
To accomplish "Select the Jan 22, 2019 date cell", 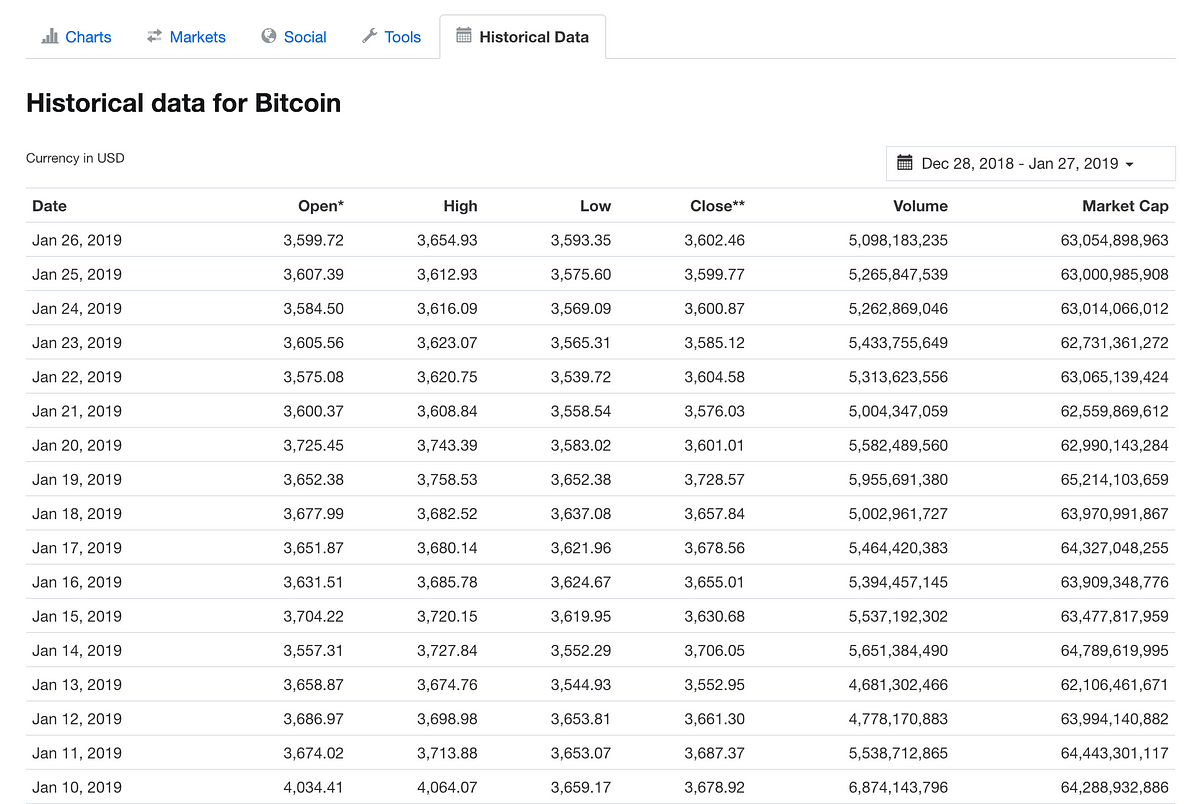I will click(77, 377).
